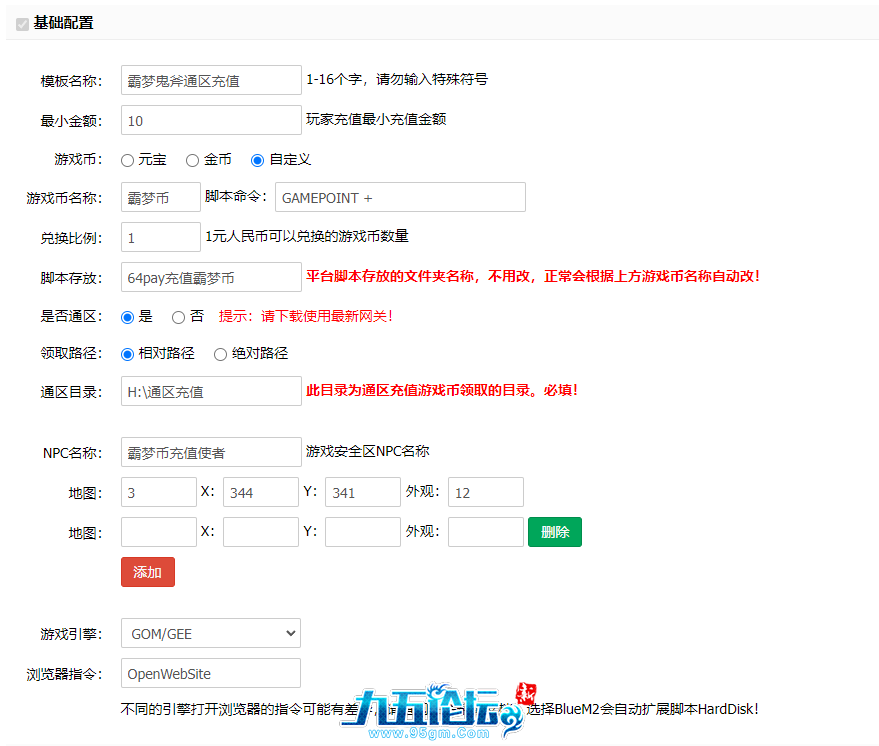Choose 是 for 是否通区
The width and height of the screenshot is (879, 746).
click(127, 317)
